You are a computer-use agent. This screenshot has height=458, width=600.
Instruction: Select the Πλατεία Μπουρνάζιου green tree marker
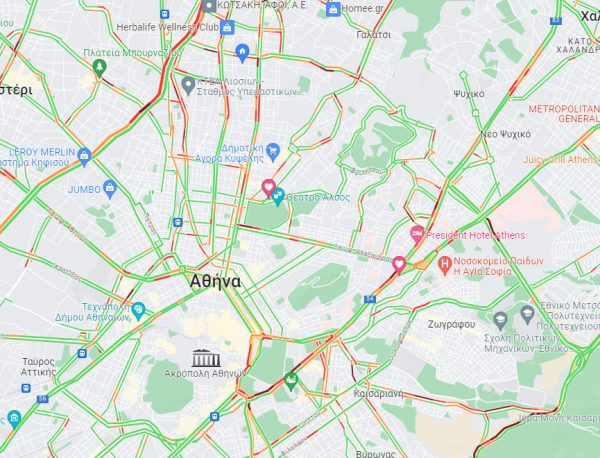click(x=99, y=68)
